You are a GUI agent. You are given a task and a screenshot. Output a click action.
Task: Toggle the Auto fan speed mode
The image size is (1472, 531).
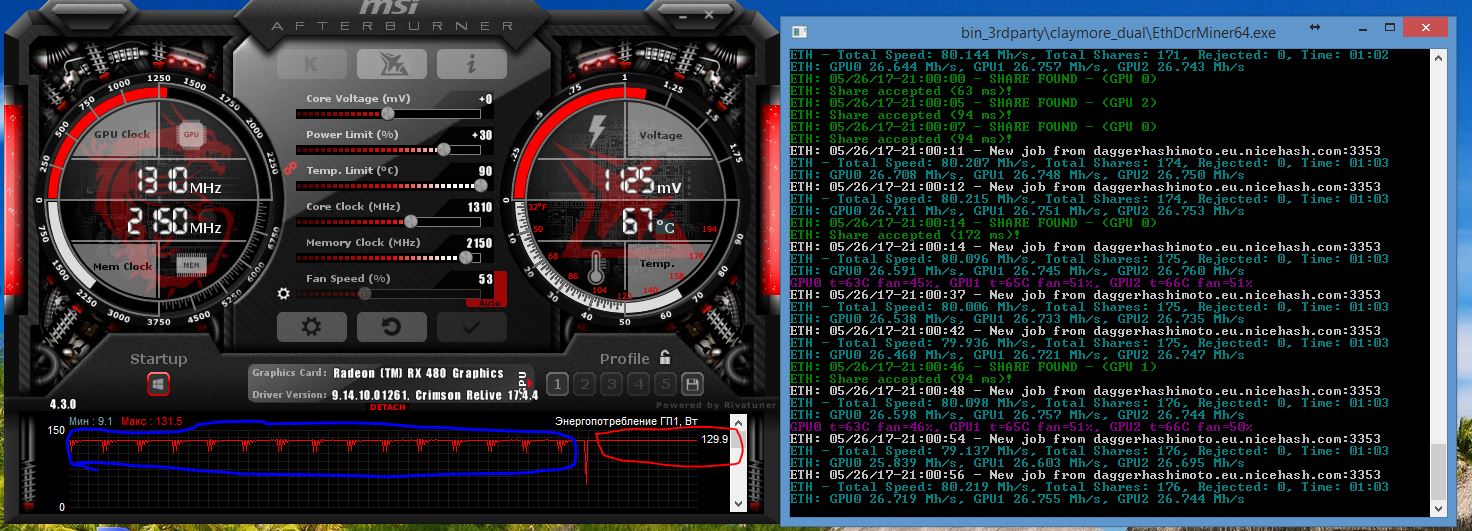[486, 299]
